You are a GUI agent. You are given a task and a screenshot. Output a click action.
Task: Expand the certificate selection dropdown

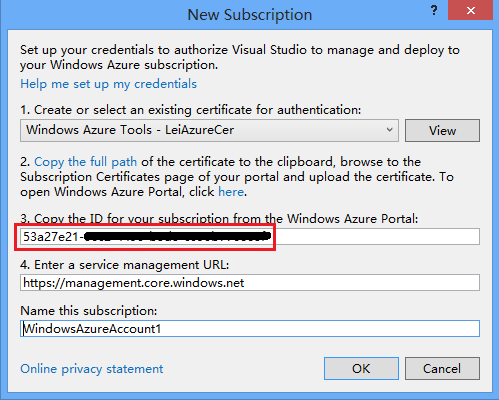coord(209,130)
